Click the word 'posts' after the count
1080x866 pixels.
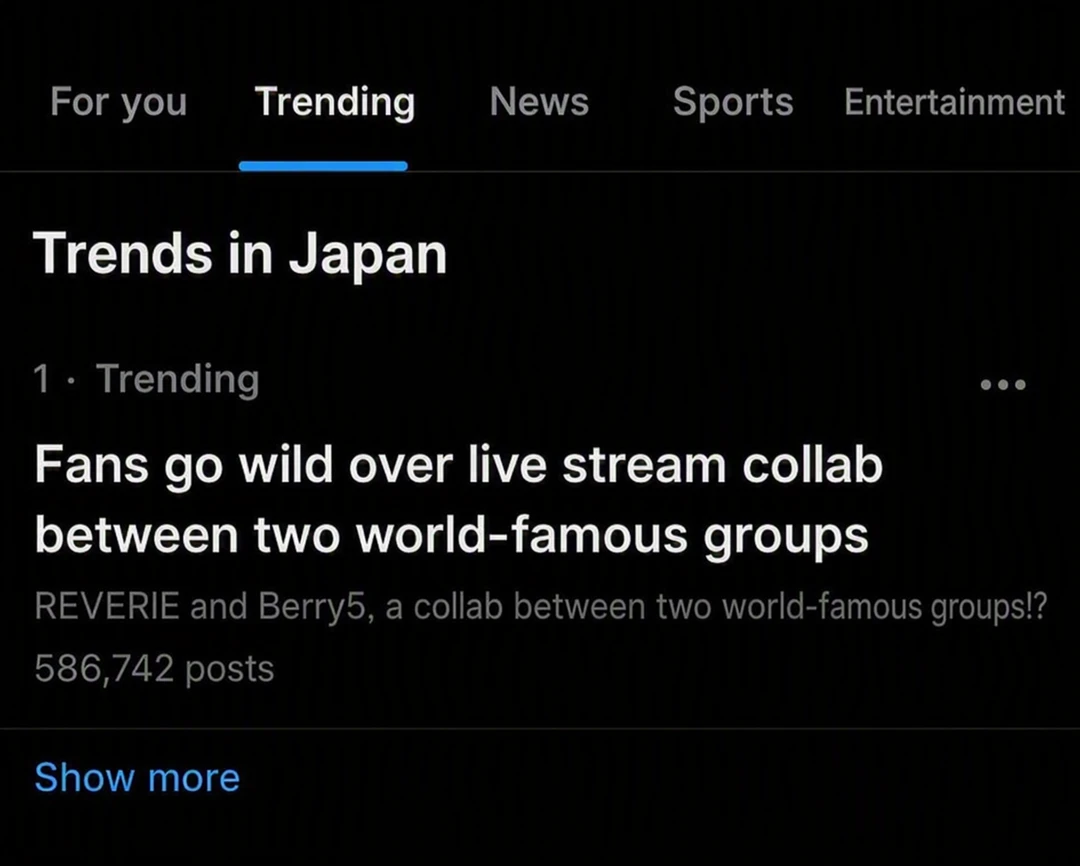coord(230,670)
